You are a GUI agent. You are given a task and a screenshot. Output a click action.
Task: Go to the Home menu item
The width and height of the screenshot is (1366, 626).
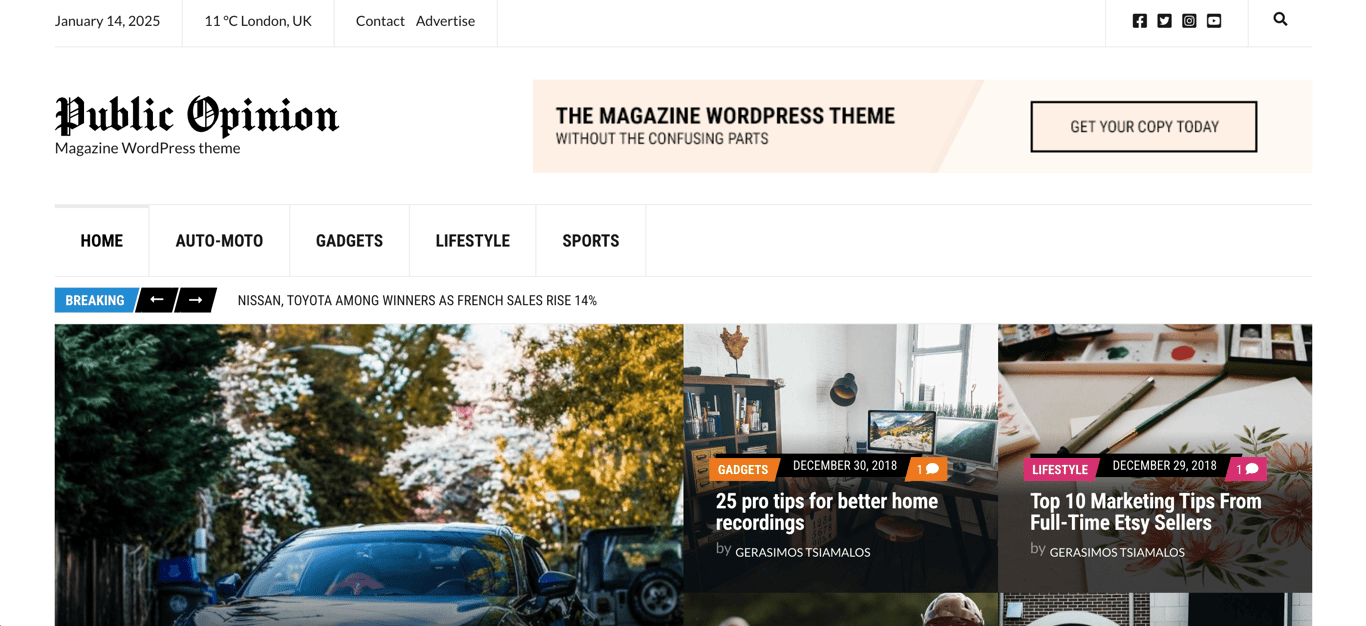tap(102, 241)
